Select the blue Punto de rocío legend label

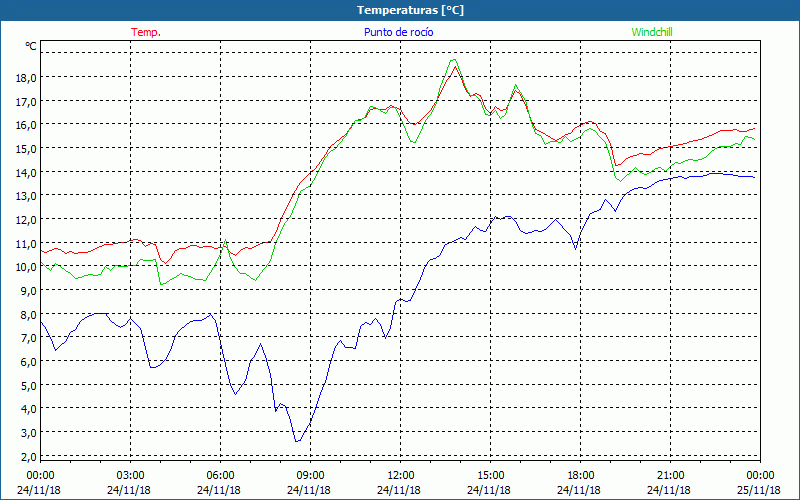pos(398,32)
